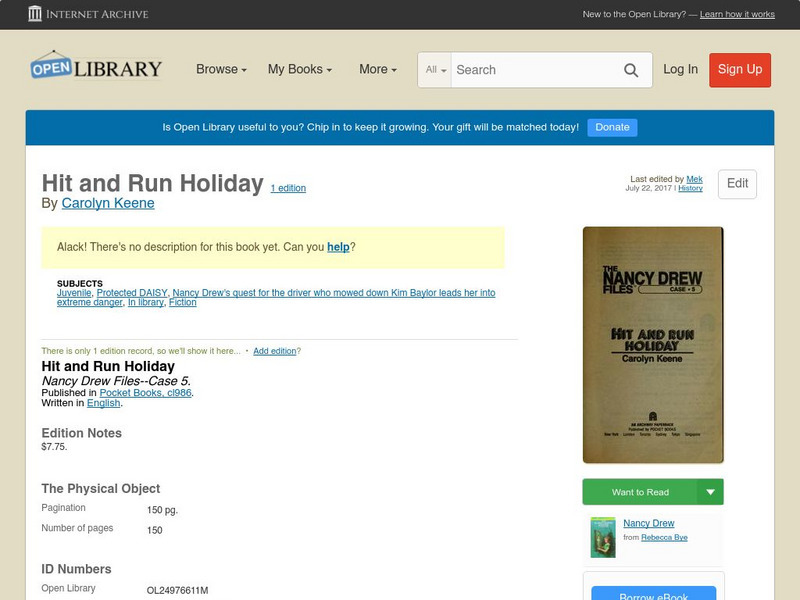Open the Fiction subject link
Image resolution: width=800 pixels, height=600 pixels.
[183, 303]
